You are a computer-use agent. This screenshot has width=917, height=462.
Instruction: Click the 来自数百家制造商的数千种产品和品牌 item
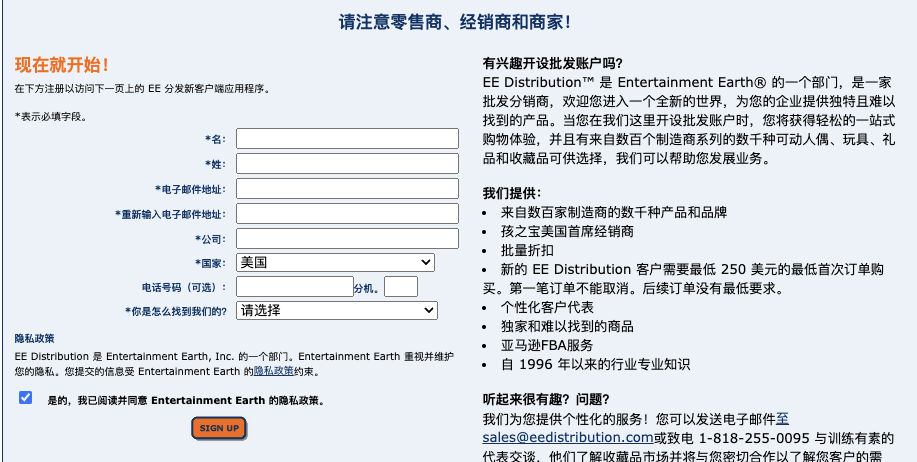(x=614, y=213)
